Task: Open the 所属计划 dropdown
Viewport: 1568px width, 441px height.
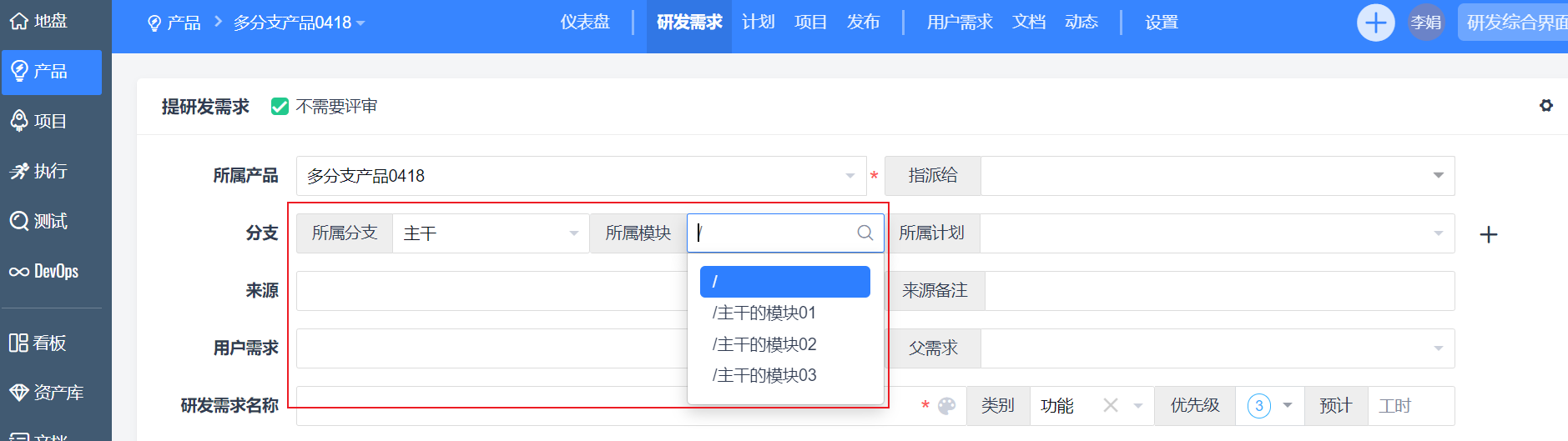Action: tap(1217, 233)
